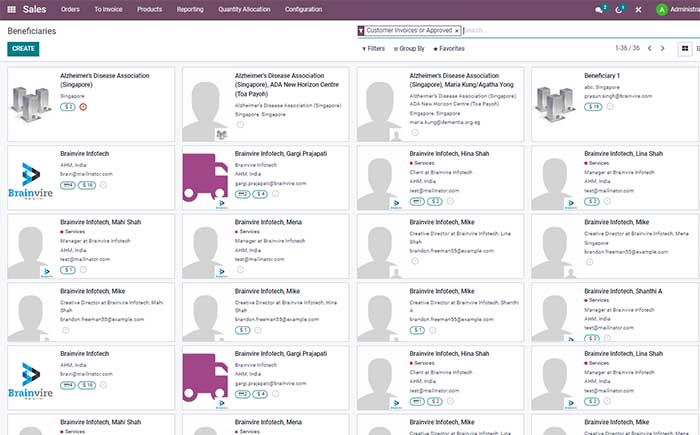Screen dimensions: 700x435
Task: Click activity clock on Mike, Mahi Shah card
Action: pos(66,330)
